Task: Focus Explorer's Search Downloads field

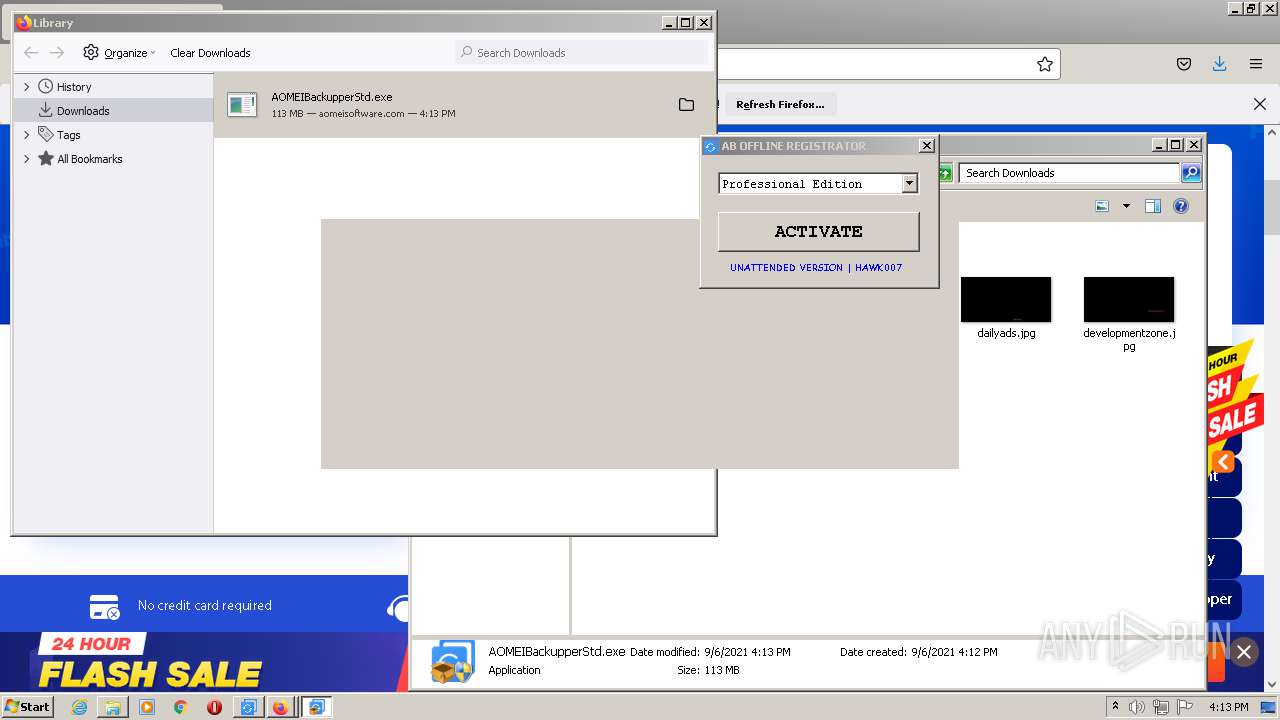Action: (1069, 173)
